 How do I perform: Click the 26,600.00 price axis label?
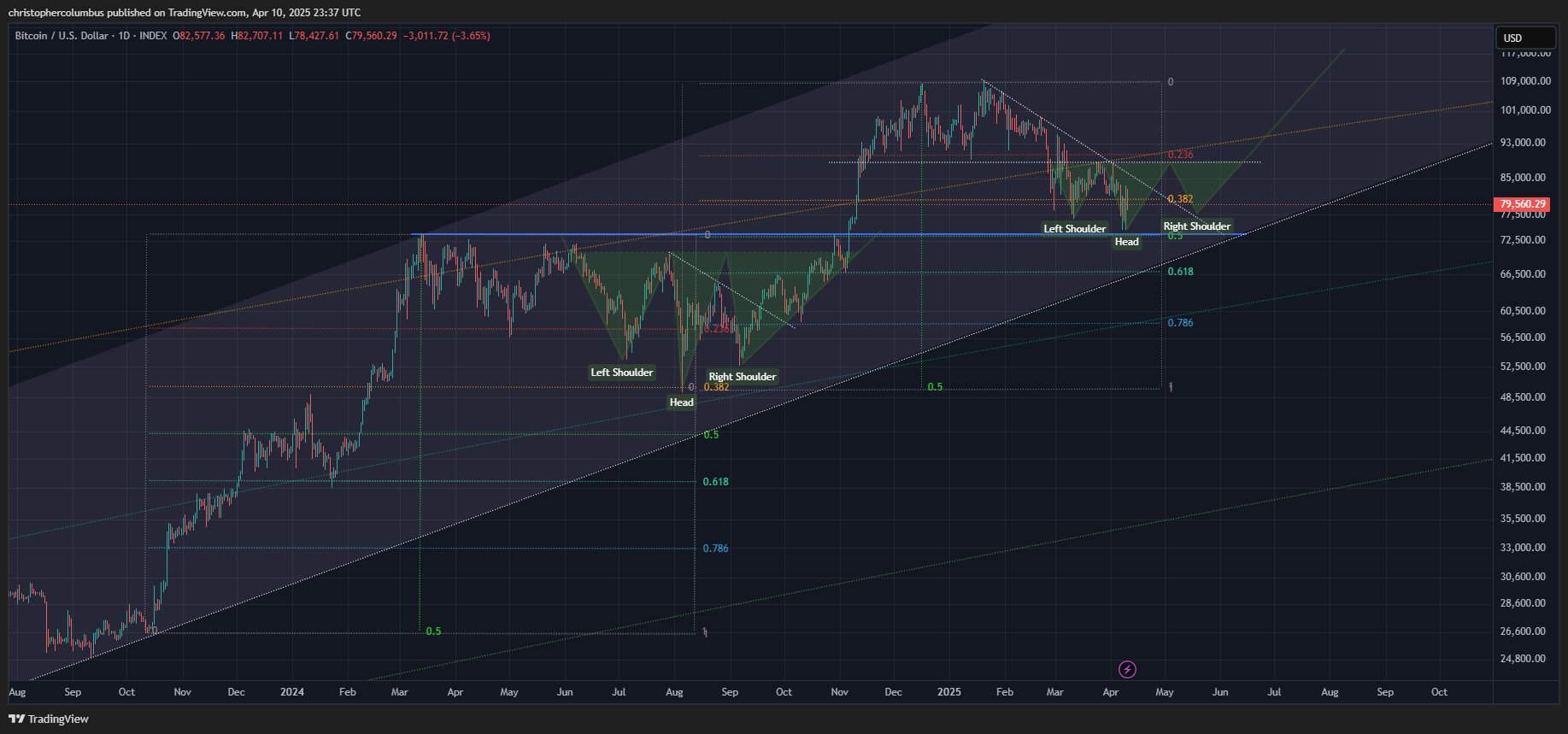[x=1524, y=631]
